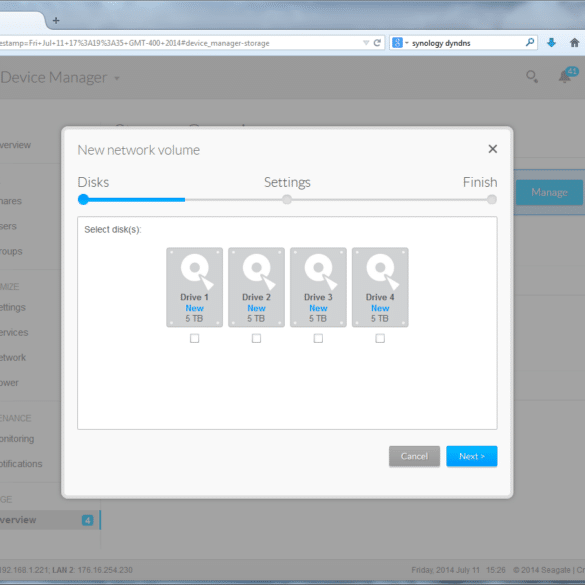This screenshot has height=585, width=585.
Task: Open the Monitoring sidebar item
Action: (x=17, y=439)
